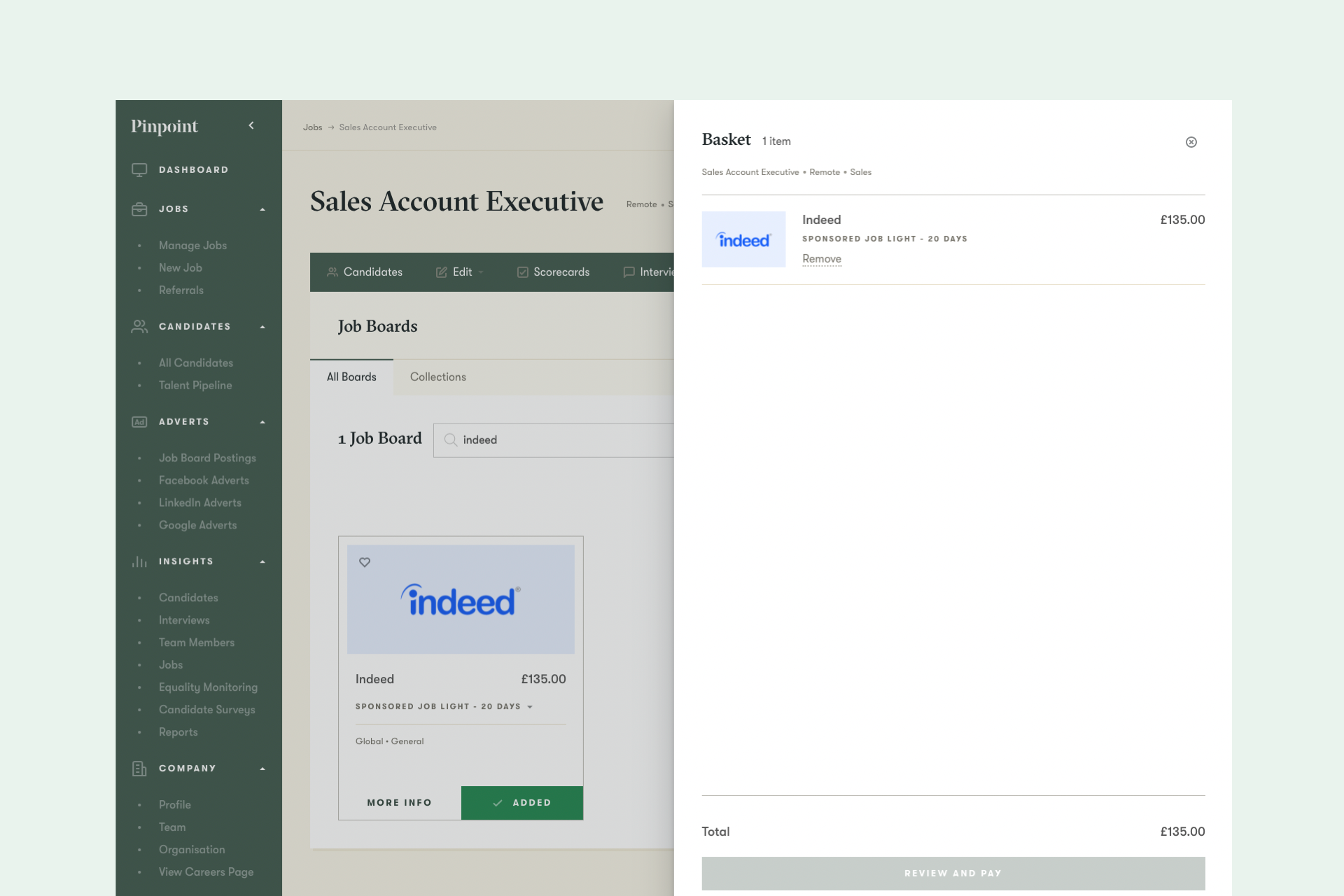Click the Adverts 'Ad' icon
This screenshot has height=896, width=1344.
point(139,421)
